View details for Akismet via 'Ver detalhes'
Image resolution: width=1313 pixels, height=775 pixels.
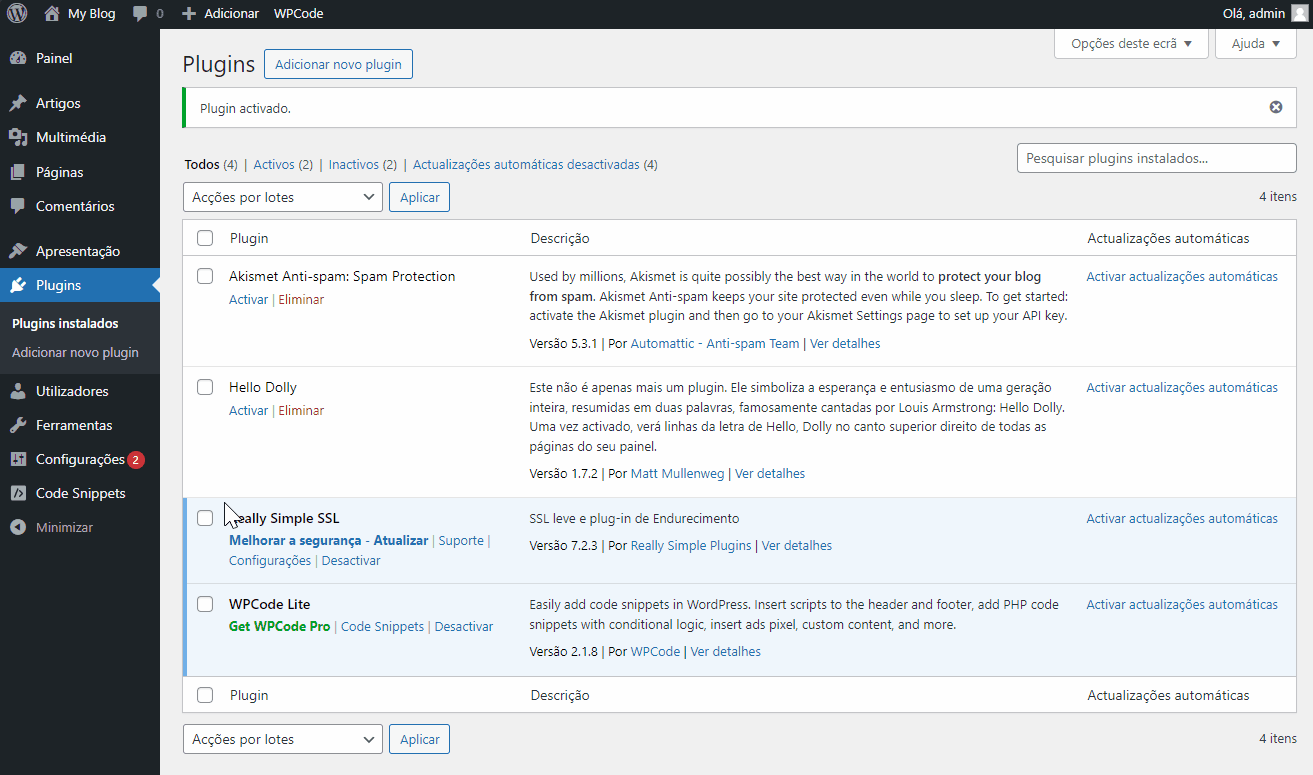[845, 344]
